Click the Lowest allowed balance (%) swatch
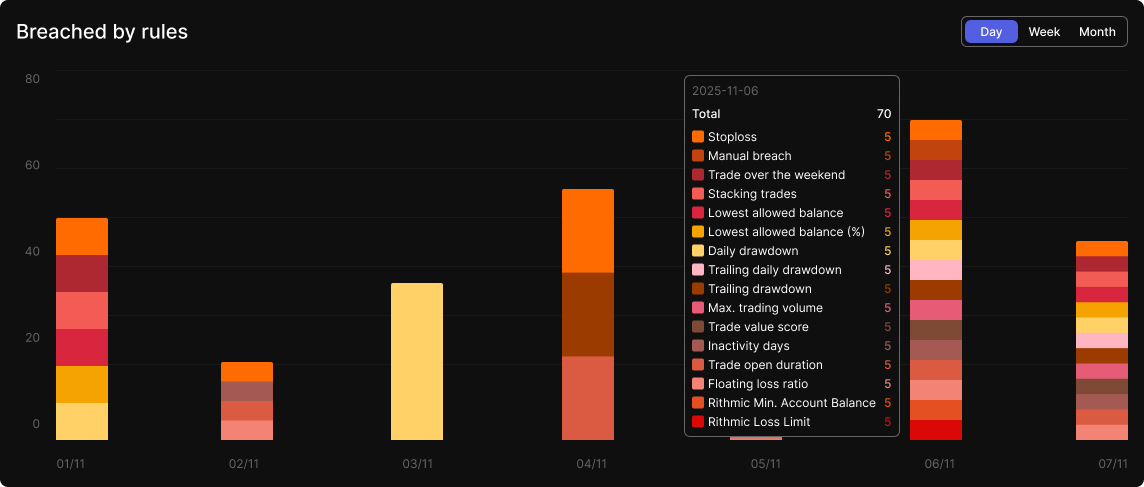Screen dimensions: 1144x487 (698, 232)
